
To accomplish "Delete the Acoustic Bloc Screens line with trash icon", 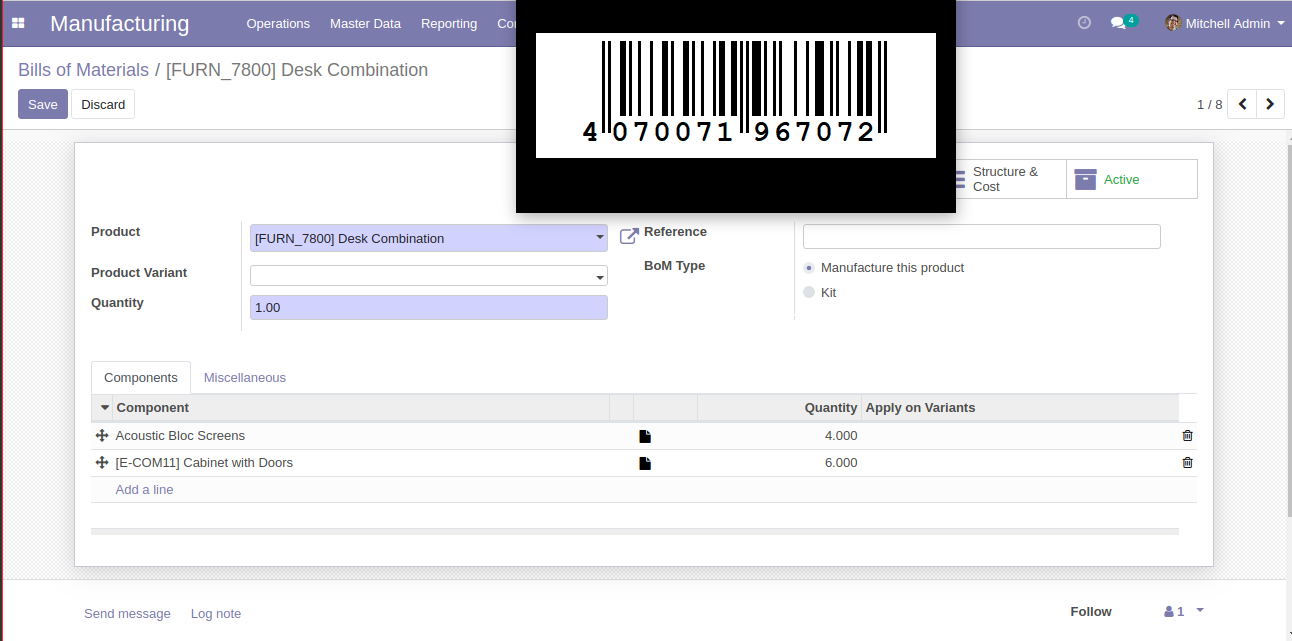I will point(1187,436).
